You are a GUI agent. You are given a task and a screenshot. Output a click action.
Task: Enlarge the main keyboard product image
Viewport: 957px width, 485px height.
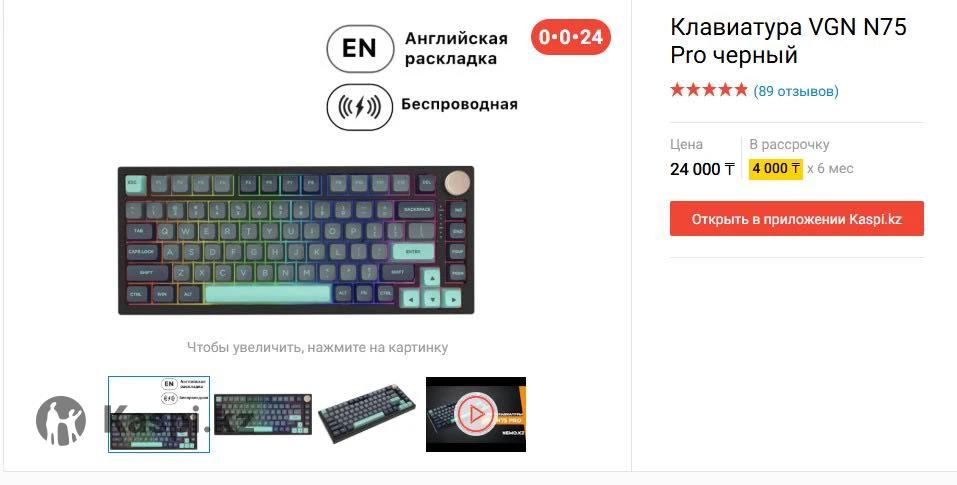(296, 240)
